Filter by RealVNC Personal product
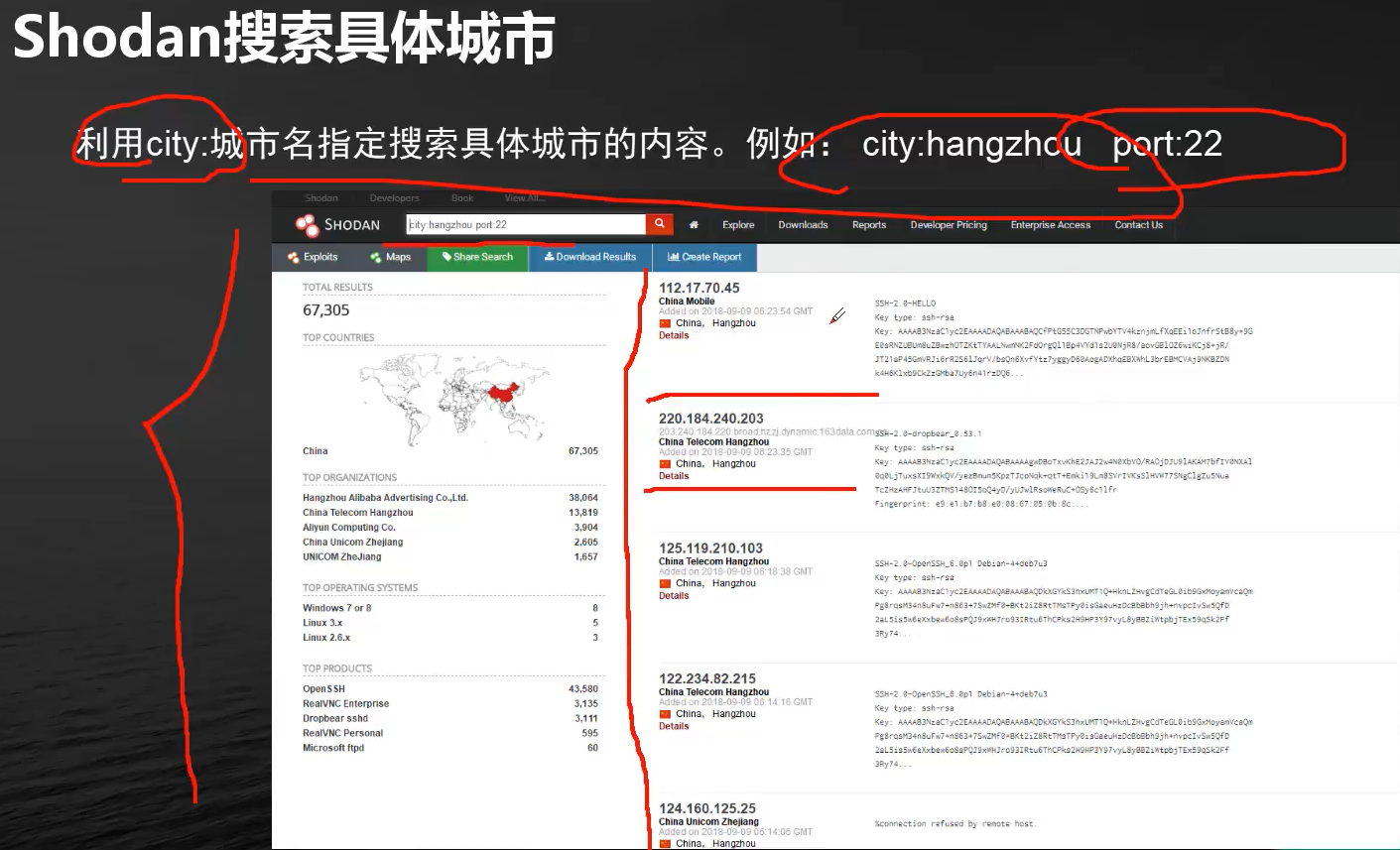The image size is (1400, 850). [342, 734]
